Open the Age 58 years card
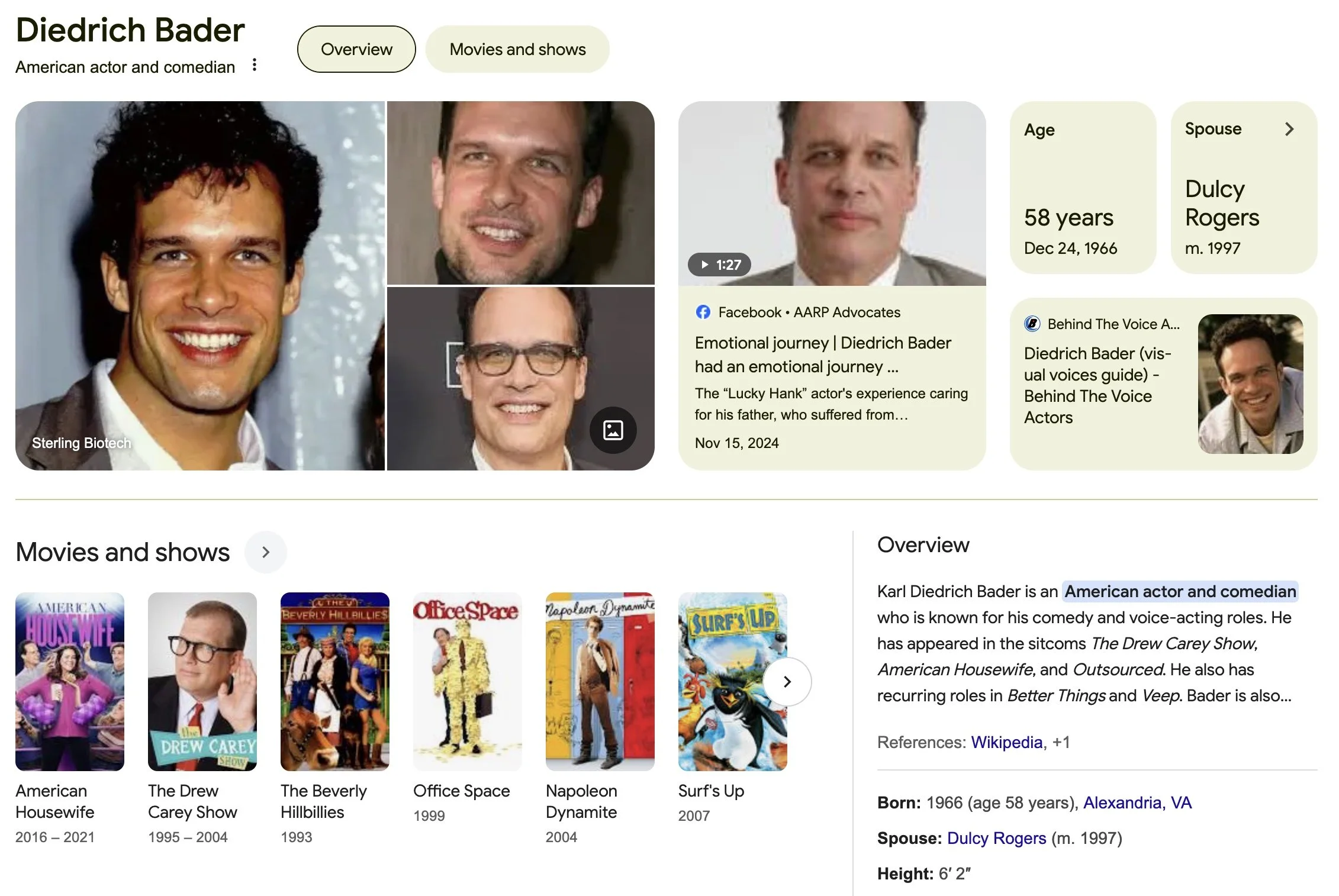Screen dimensions: 1339x896 [1083, 188]
